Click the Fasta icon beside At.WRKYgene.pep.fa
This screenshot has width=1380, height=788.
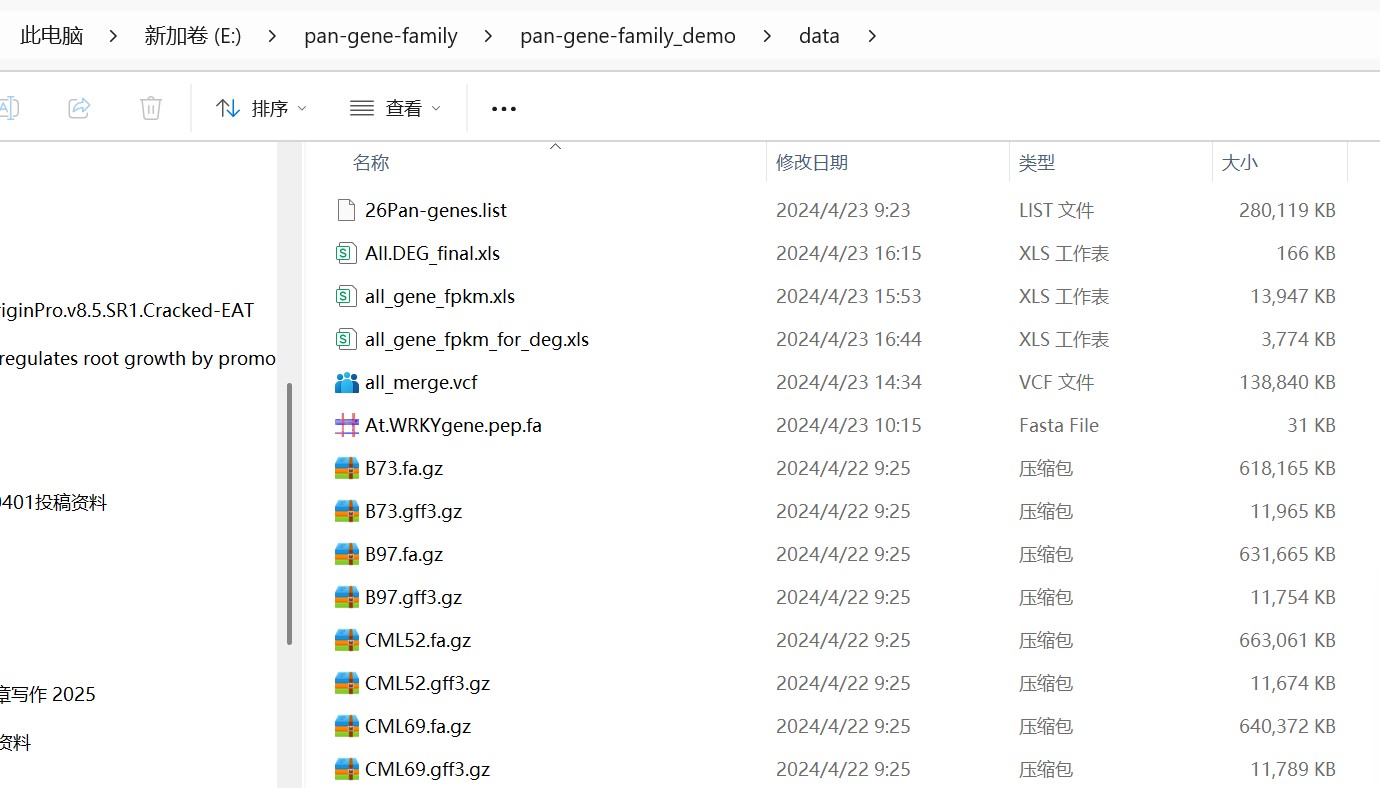coord(346,425)
